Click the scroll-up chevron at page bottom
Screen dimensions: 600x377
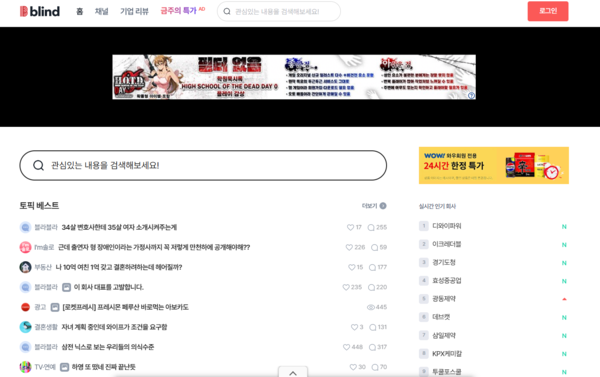[293, 373]
